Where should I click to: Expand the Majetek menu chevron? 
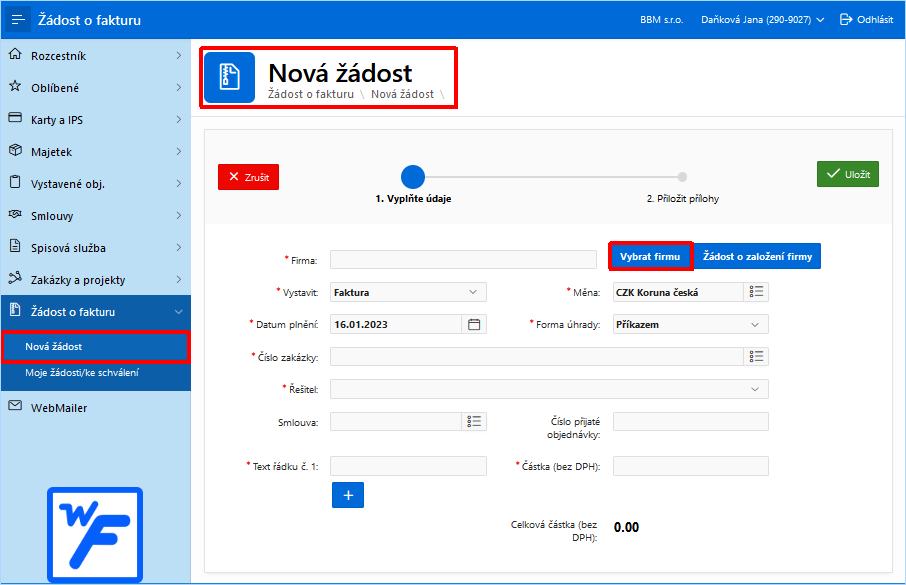pyautogui.click(x=179, y=151)
